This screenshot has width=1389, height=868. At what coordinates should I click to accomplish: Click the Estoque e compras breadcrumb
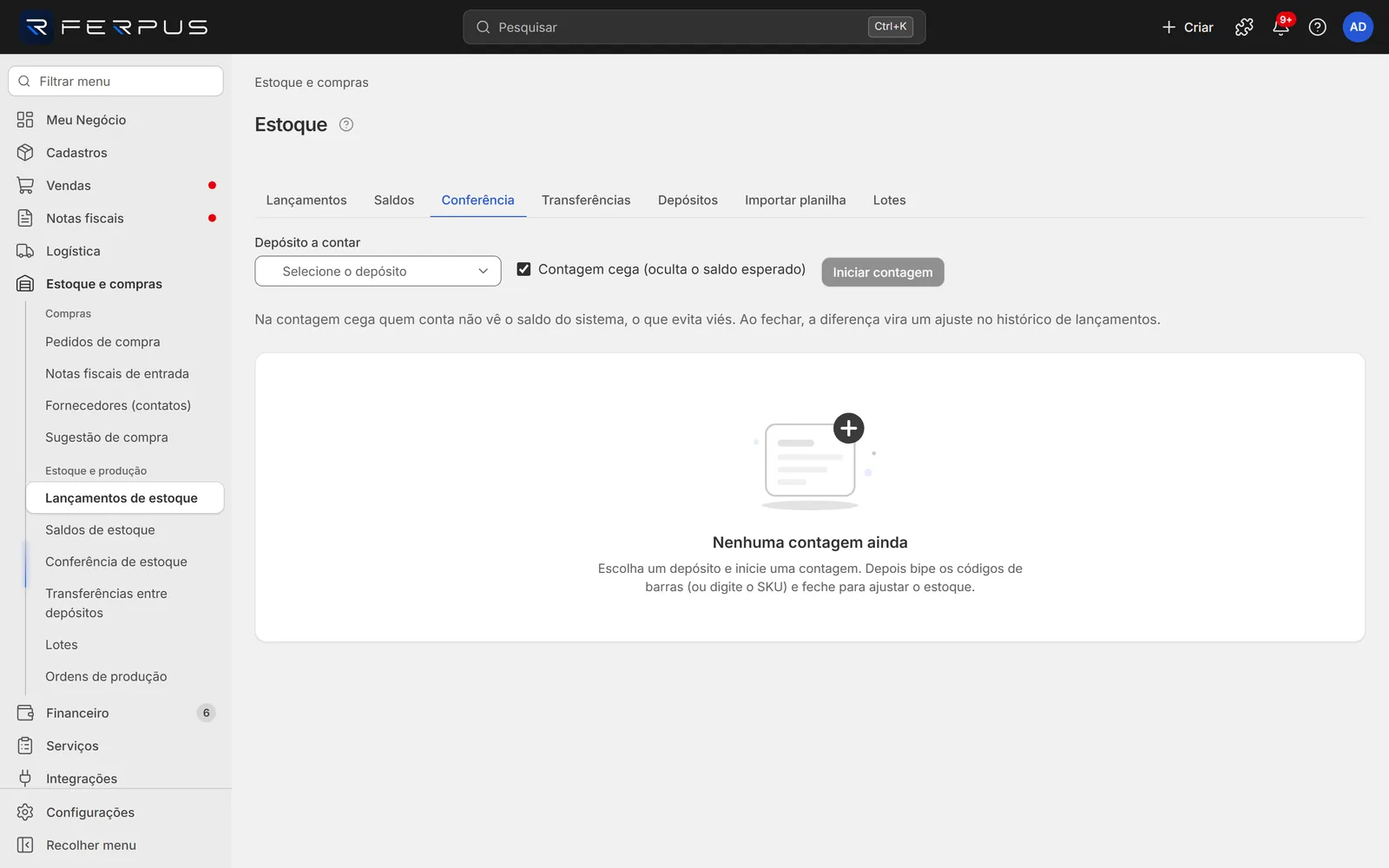click(312, 82)
